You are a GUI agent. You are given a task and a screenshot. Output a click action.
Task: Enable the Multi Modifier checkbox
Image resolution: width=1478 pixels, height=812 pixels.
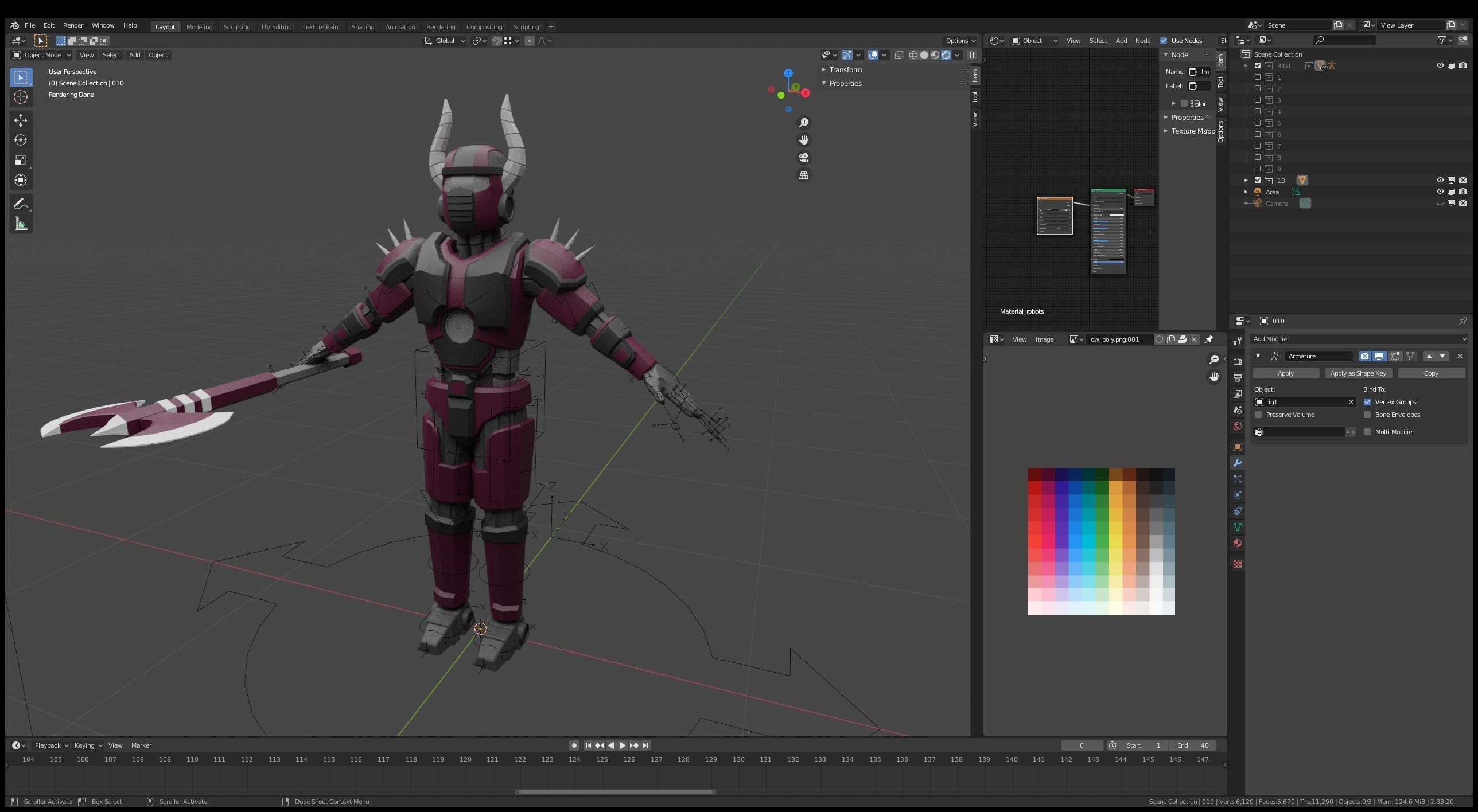1367,432
